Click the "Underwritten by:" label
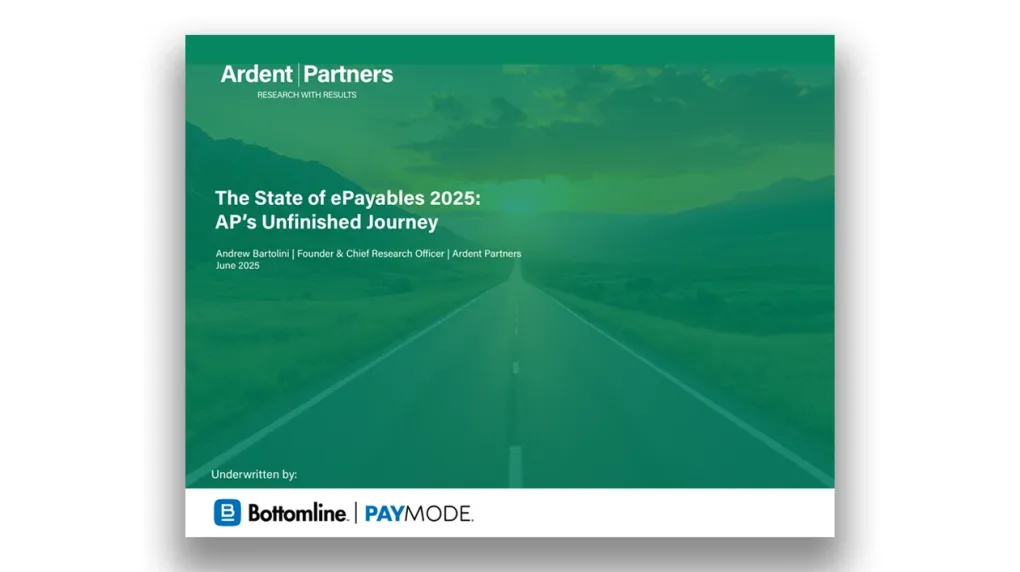 coord(254,474)
